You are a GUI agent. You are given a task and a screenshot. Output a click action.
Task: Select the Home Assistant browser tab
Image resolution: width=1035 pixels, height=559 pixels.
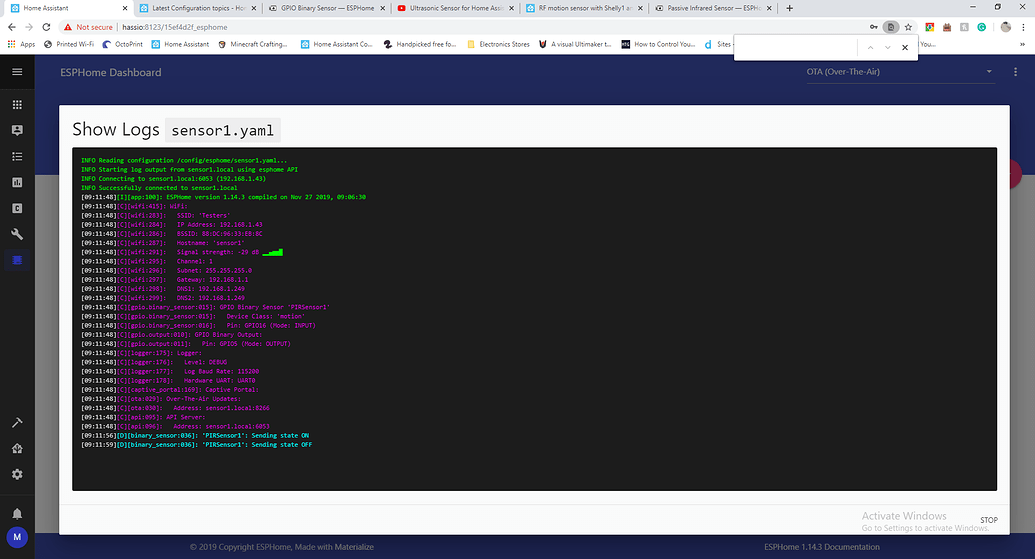coord(69,8)
